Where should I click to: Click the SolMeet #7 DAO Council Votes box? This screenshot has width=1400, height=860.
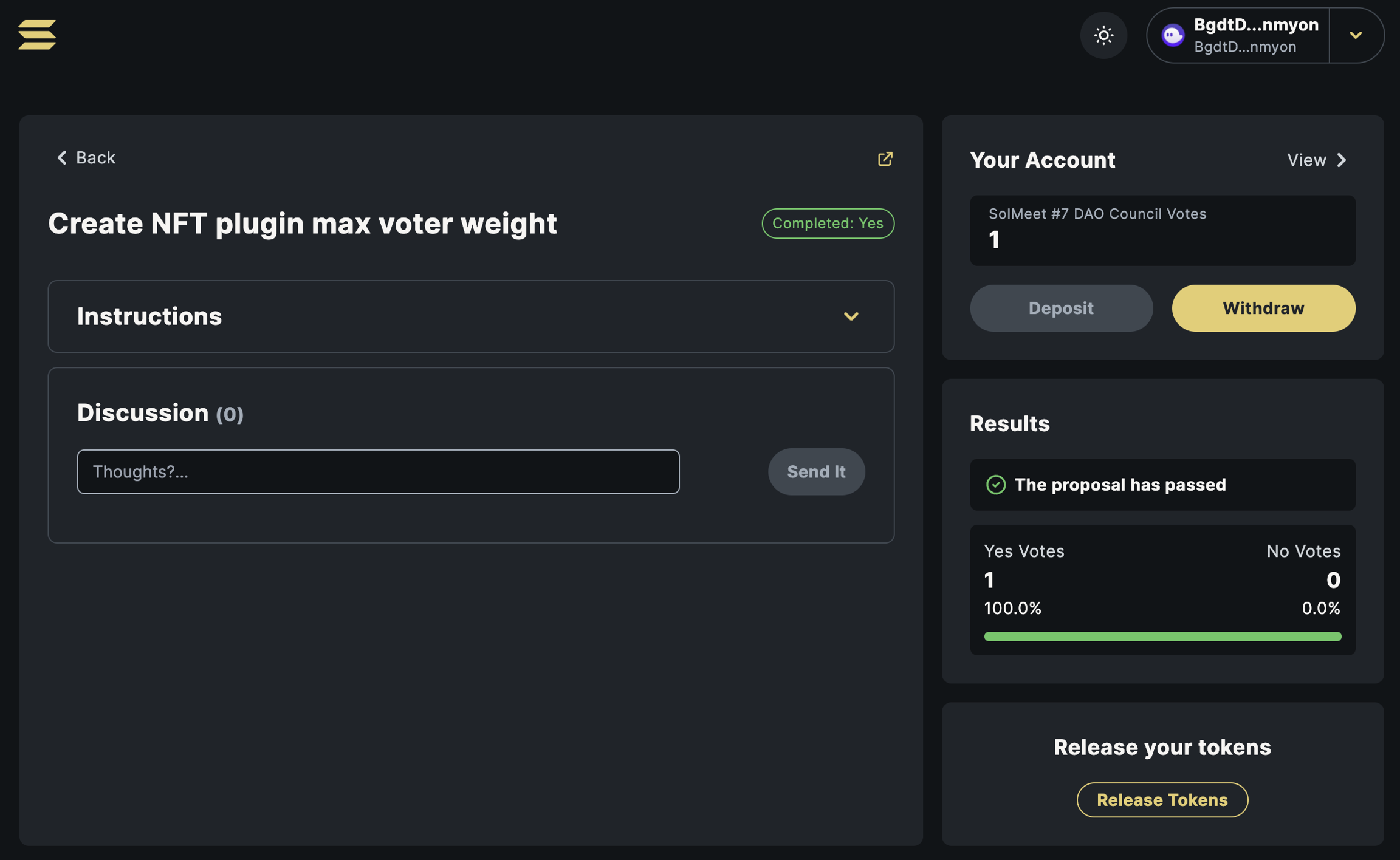1162,230
